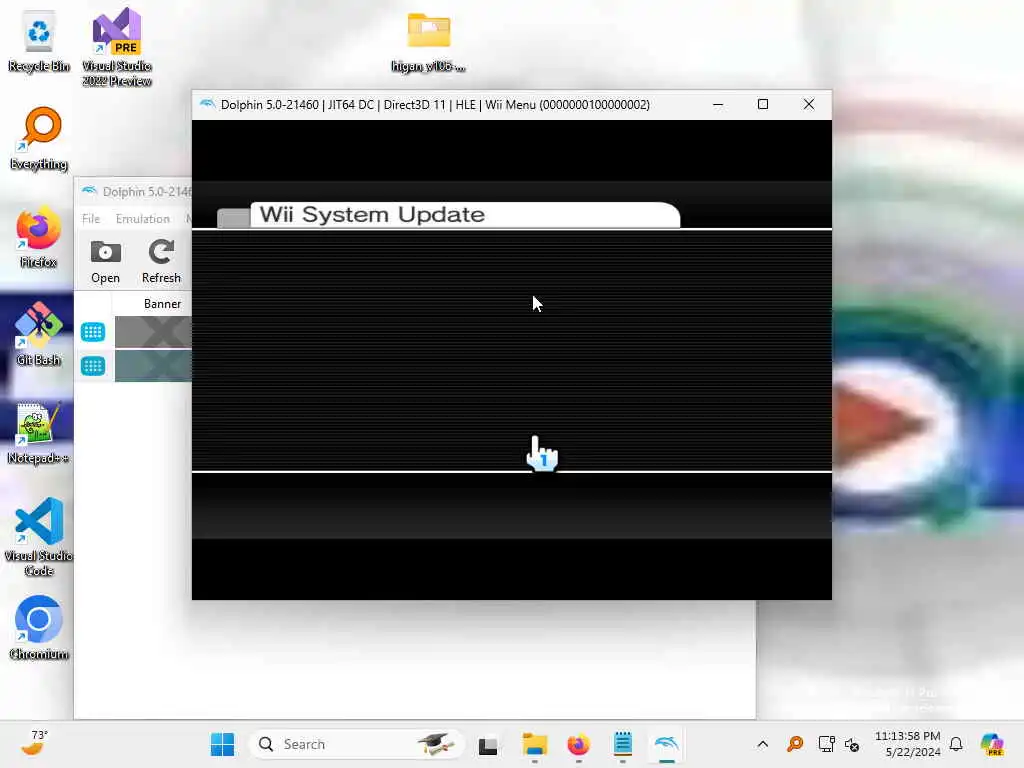Open Notepad++ desktop shortcut
1024x768 pixels.
[x=39, y=432]
